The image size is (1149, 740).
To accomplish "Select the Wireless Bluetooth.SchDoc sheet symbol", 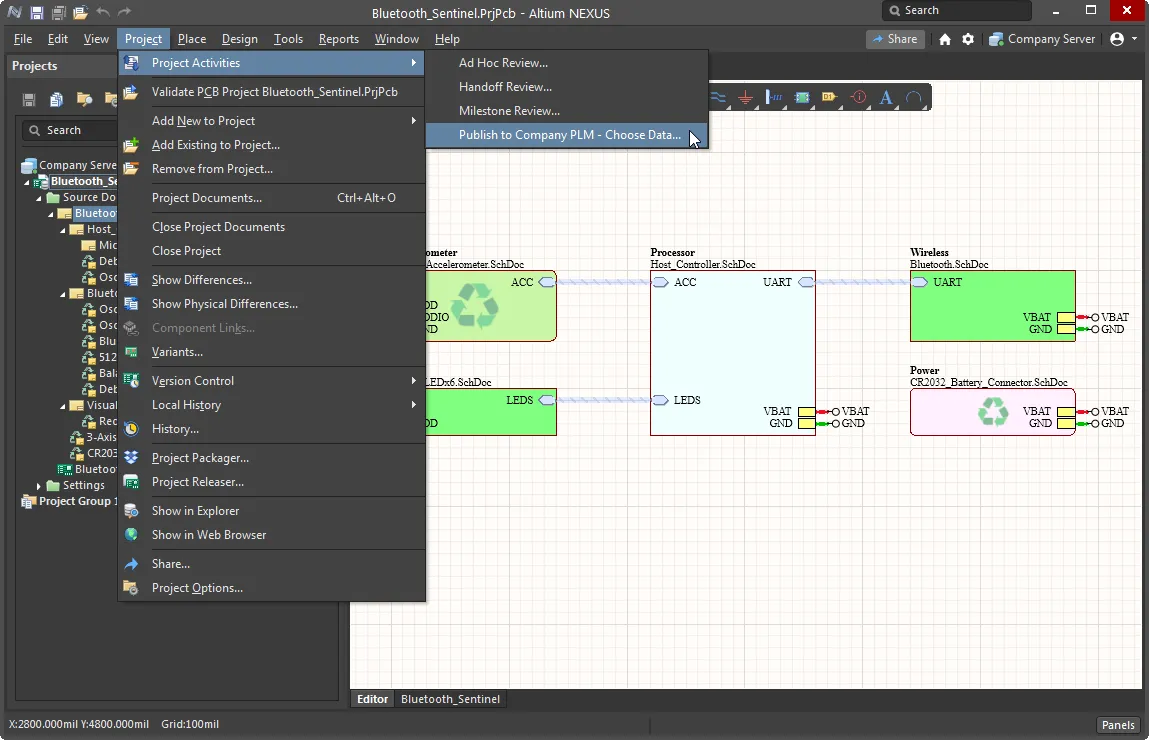I will (x=993, y=306).
